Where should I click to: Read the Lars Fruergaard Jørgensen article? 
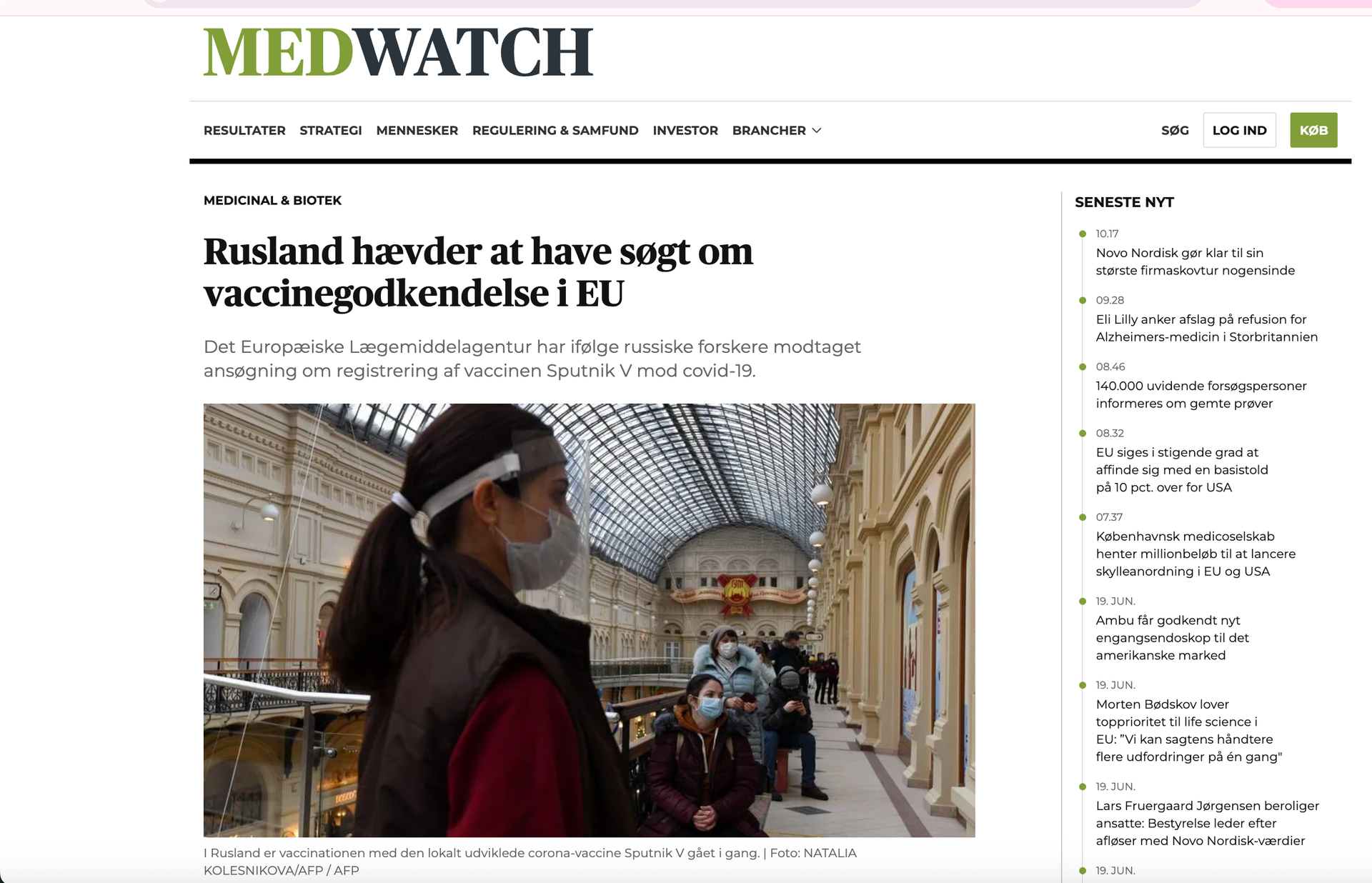tap(1207, 823)
